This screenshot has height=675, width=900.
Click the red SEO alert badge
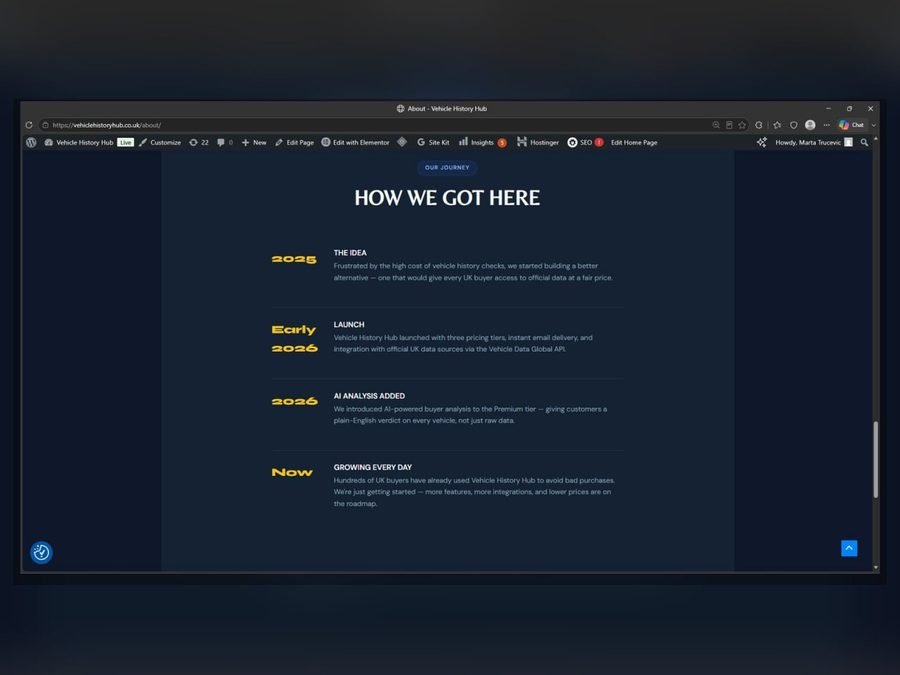[599, 142]
